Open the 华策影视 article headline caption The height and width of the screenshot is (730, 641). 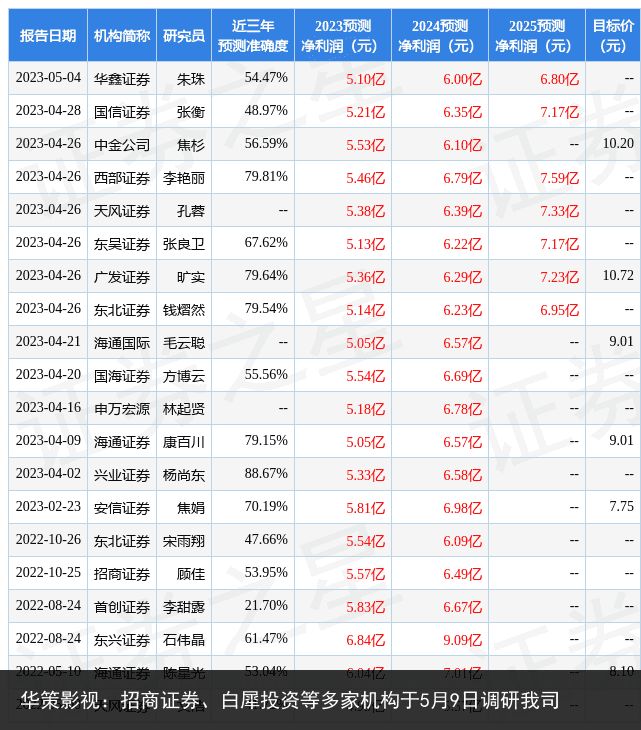point(290,700)
